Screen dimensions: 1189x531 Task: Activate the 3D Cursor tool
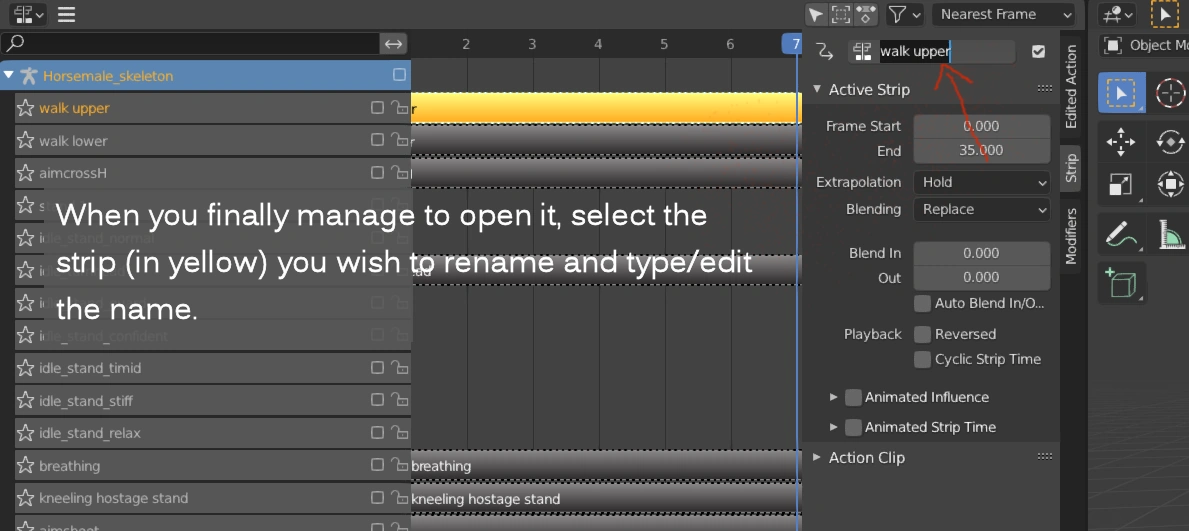point(1169,94)
